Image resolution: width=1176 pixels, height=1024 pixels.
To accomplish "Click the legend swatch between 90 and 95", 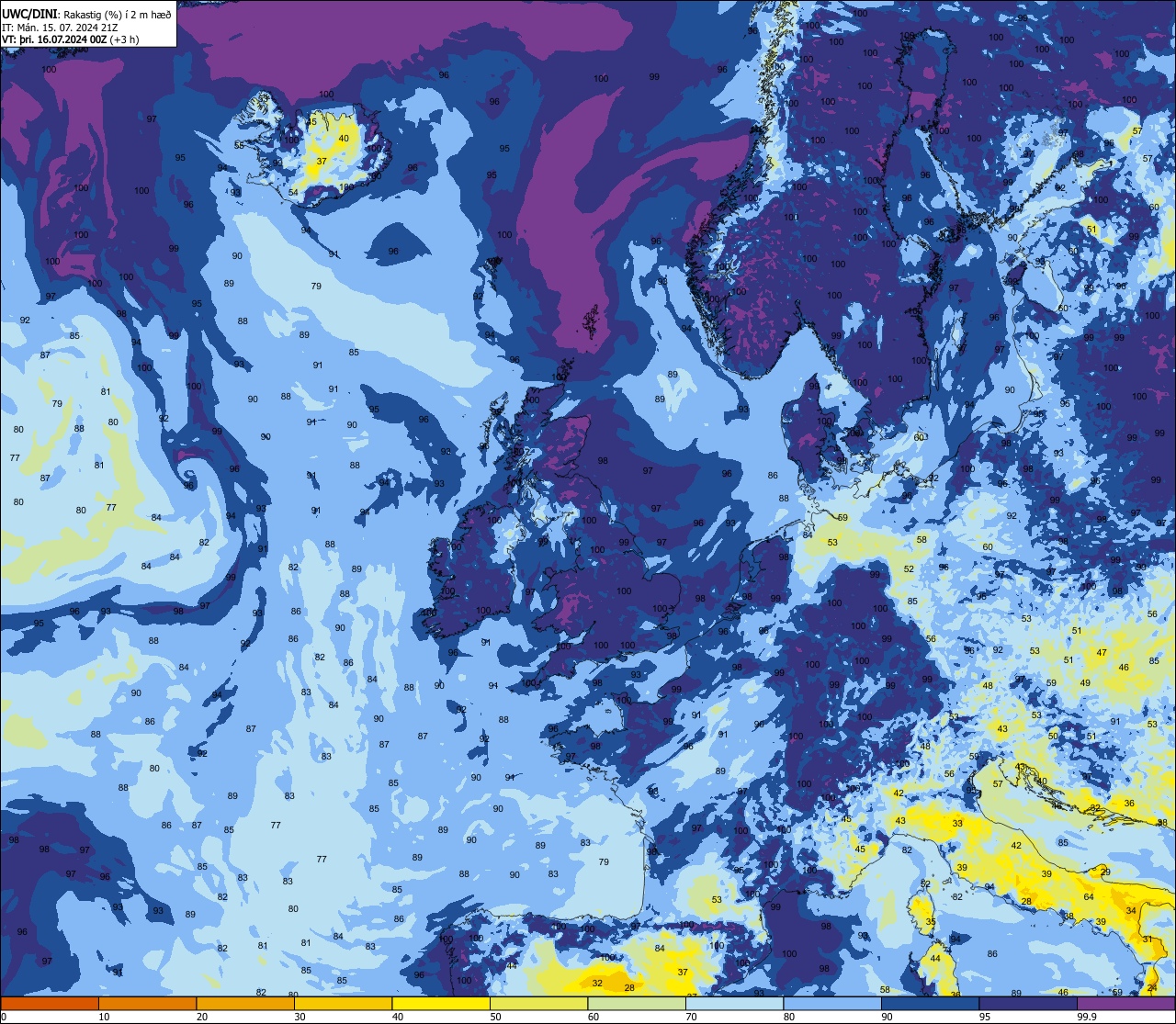I will tap(930, 1004).
